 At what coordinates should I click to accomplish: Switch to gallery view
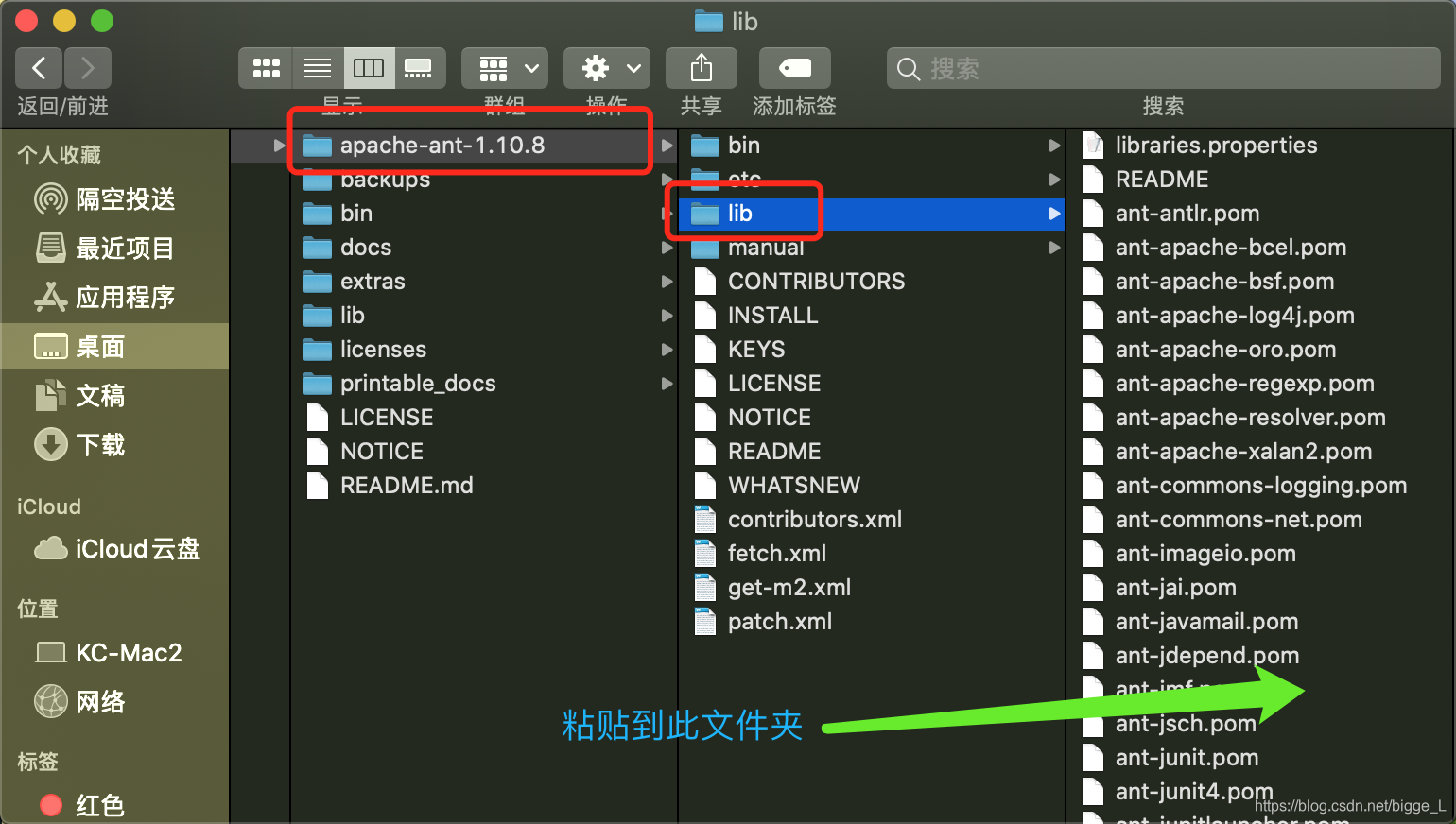point(419,68)
